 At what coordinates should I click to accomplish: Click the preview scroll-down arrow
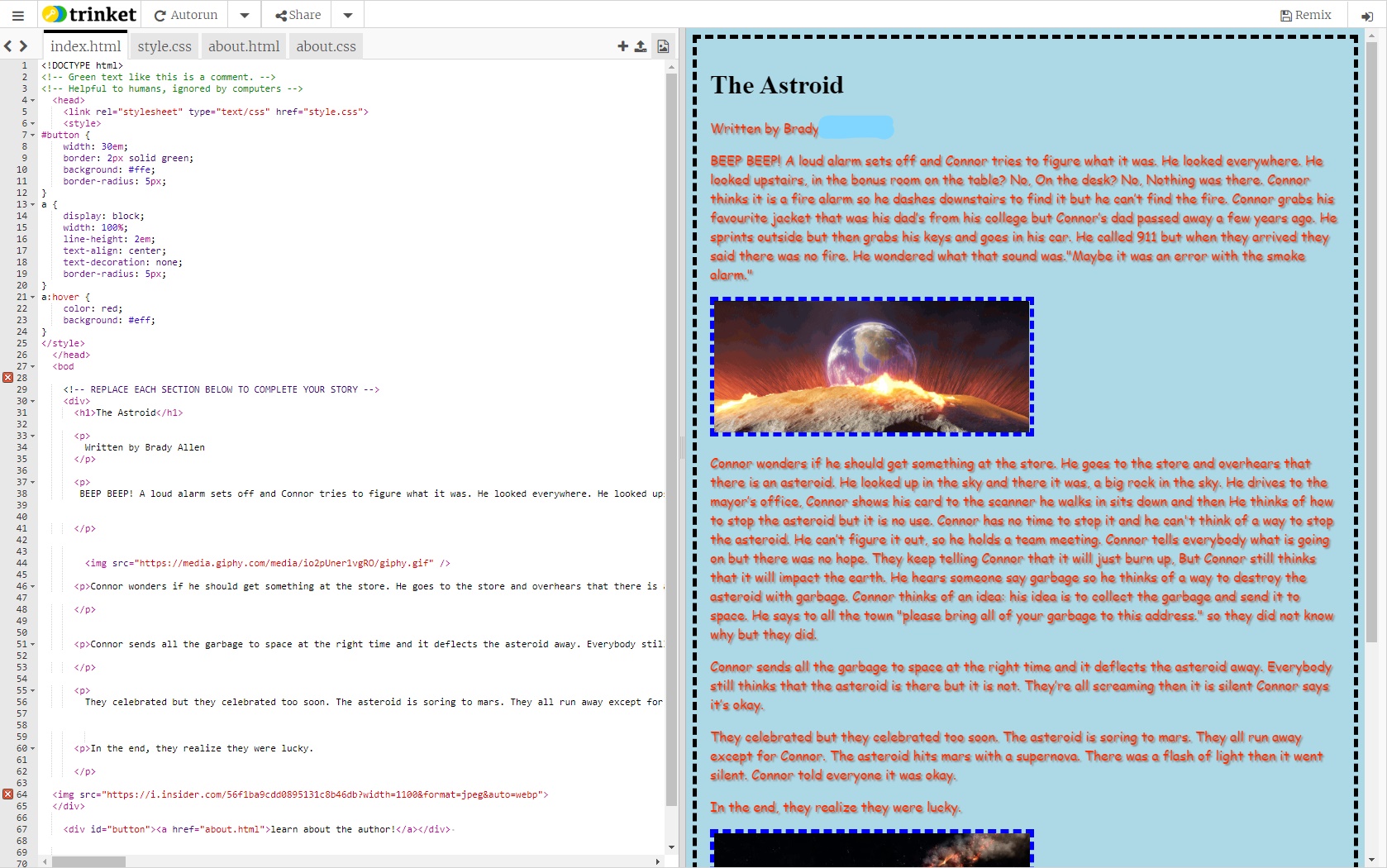coord(1371,861)
